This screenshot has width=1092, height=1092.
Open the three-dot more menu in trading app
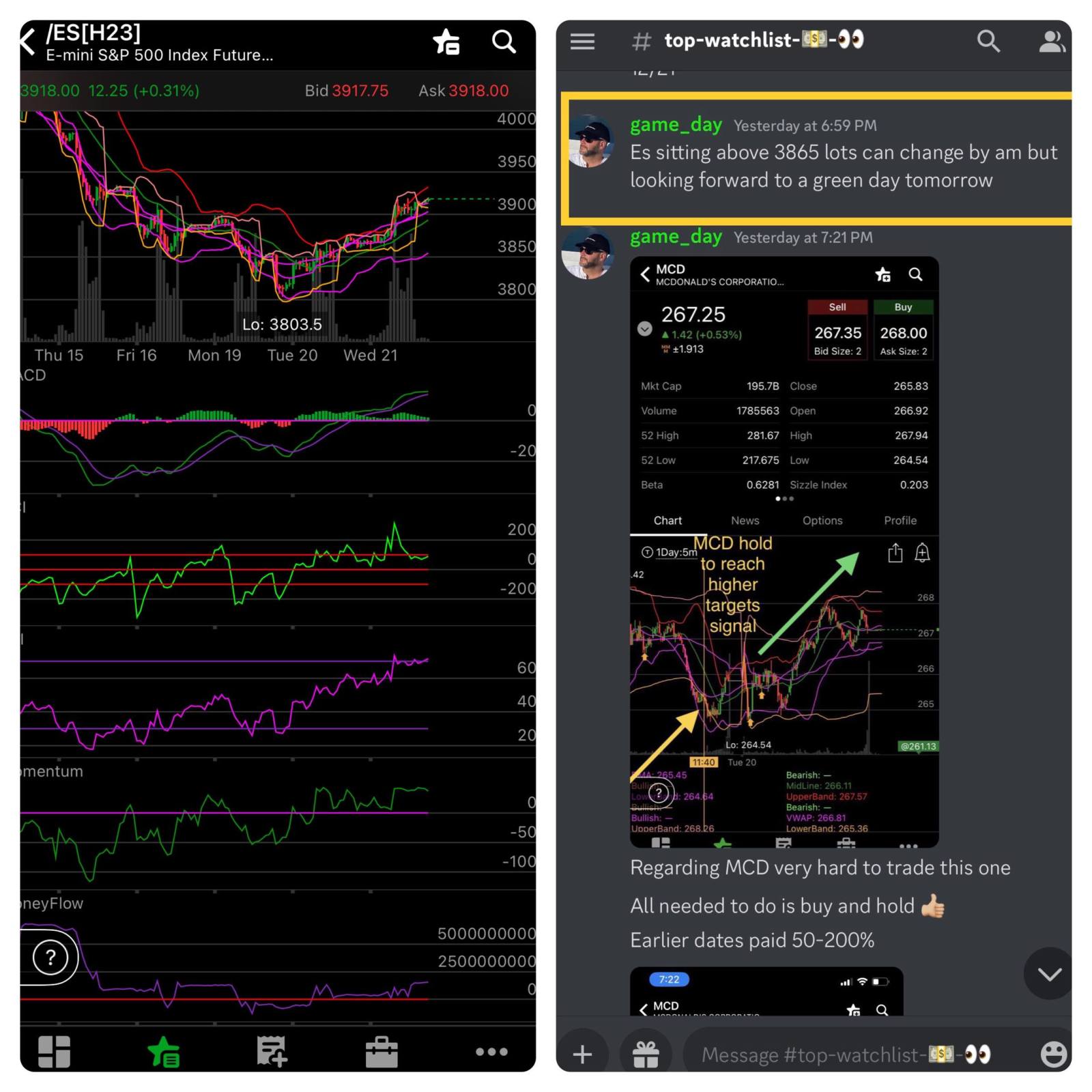click(x=491, y=1052)
